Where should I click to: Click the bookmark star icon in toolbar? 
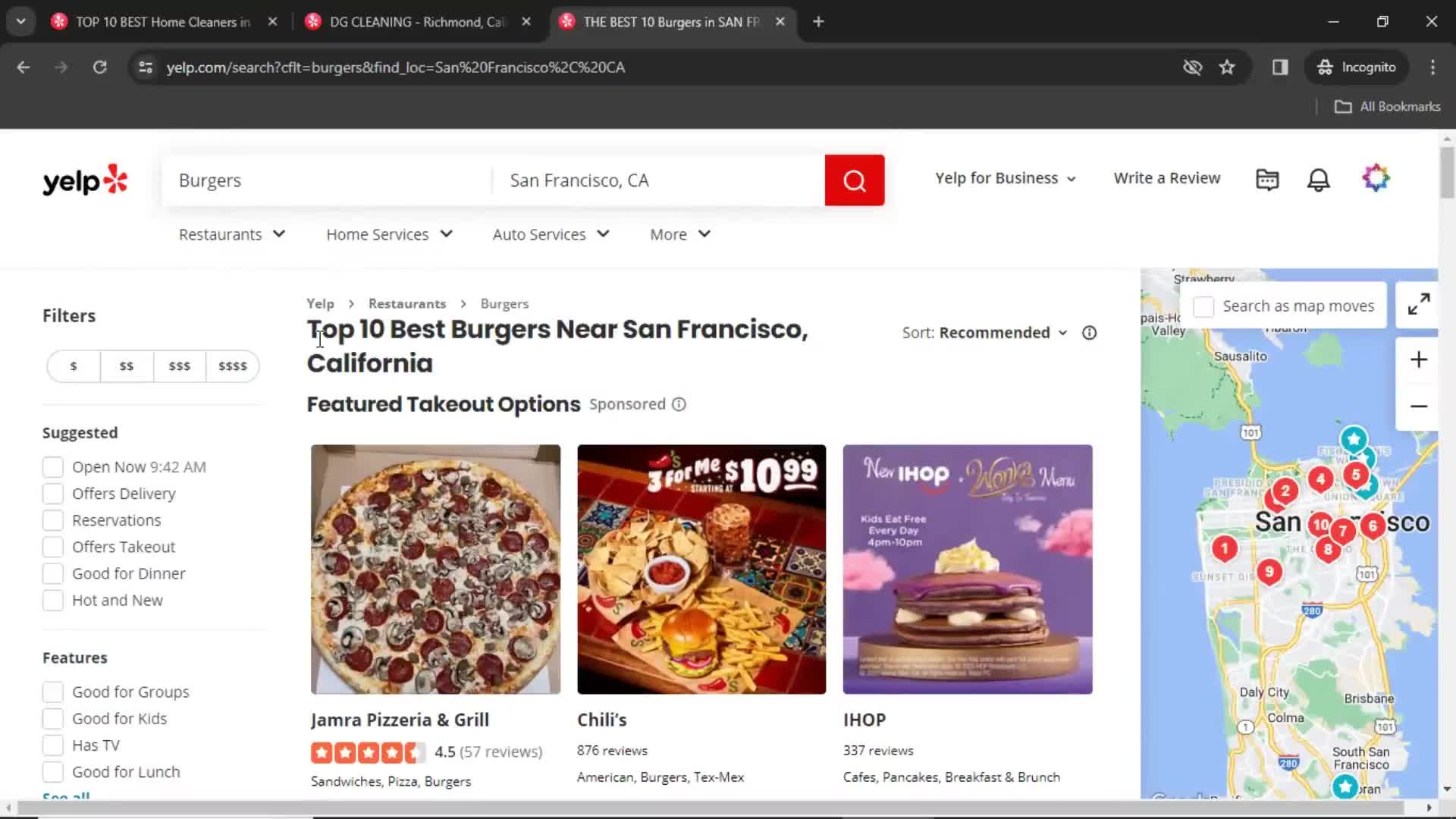1227,67
